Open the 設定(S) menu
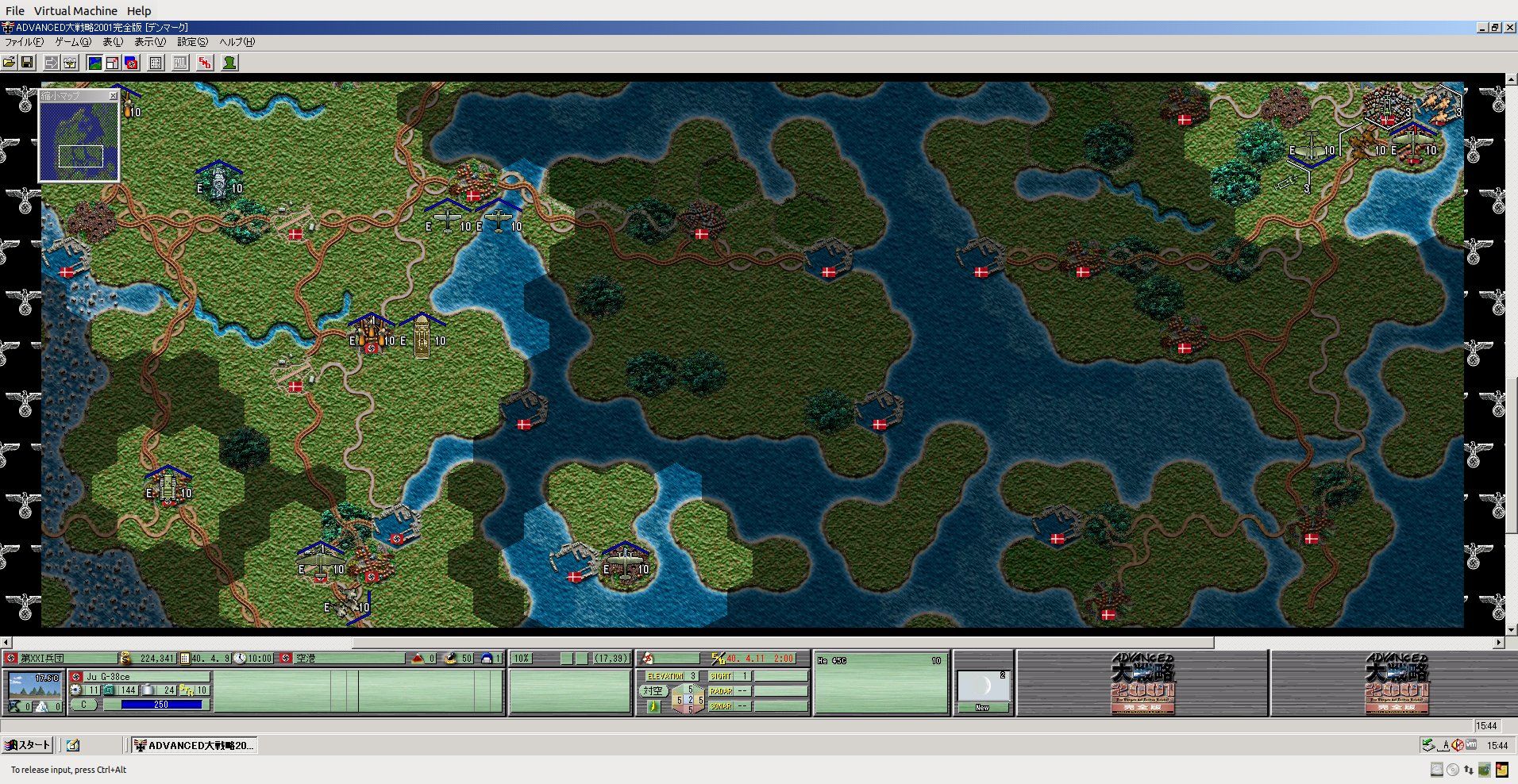This screenshot has height=784, width=1518. click(x=193, y=42)
